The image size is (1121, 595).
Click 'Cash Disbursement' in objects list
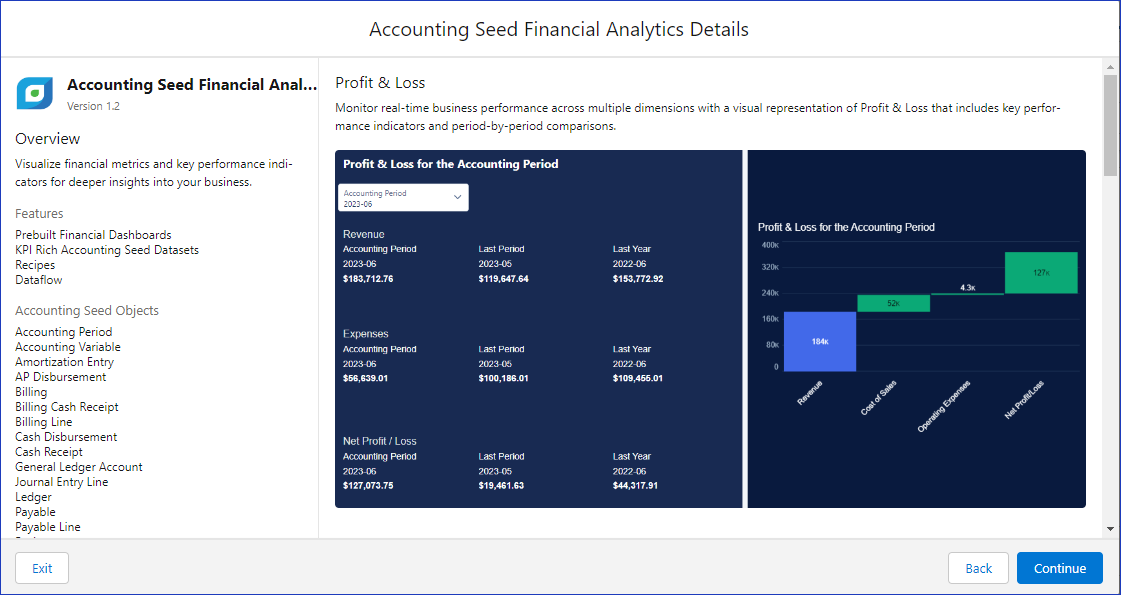tap(66, 437)
